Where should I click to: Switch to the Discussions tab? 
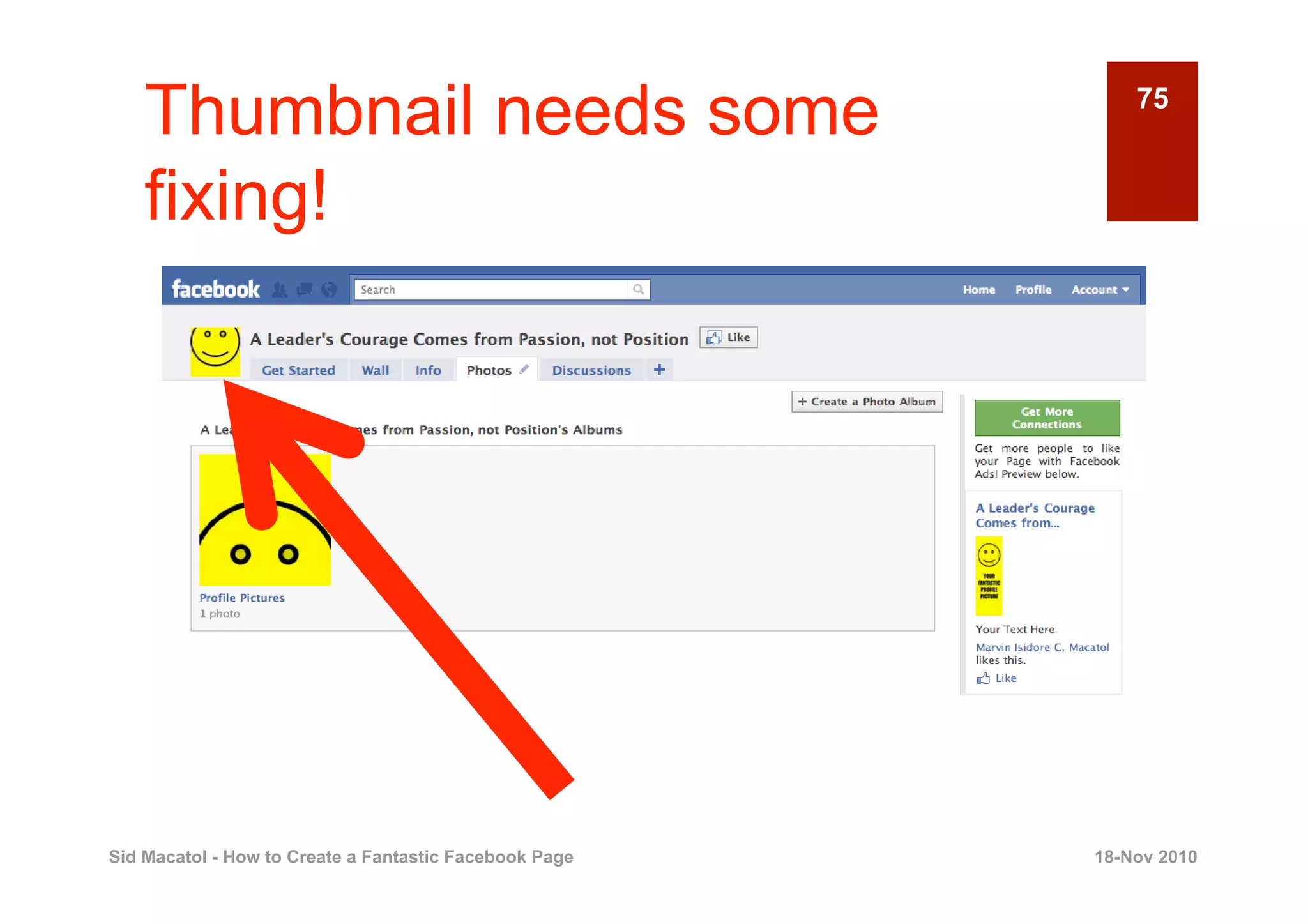click(x=591, y=370)
